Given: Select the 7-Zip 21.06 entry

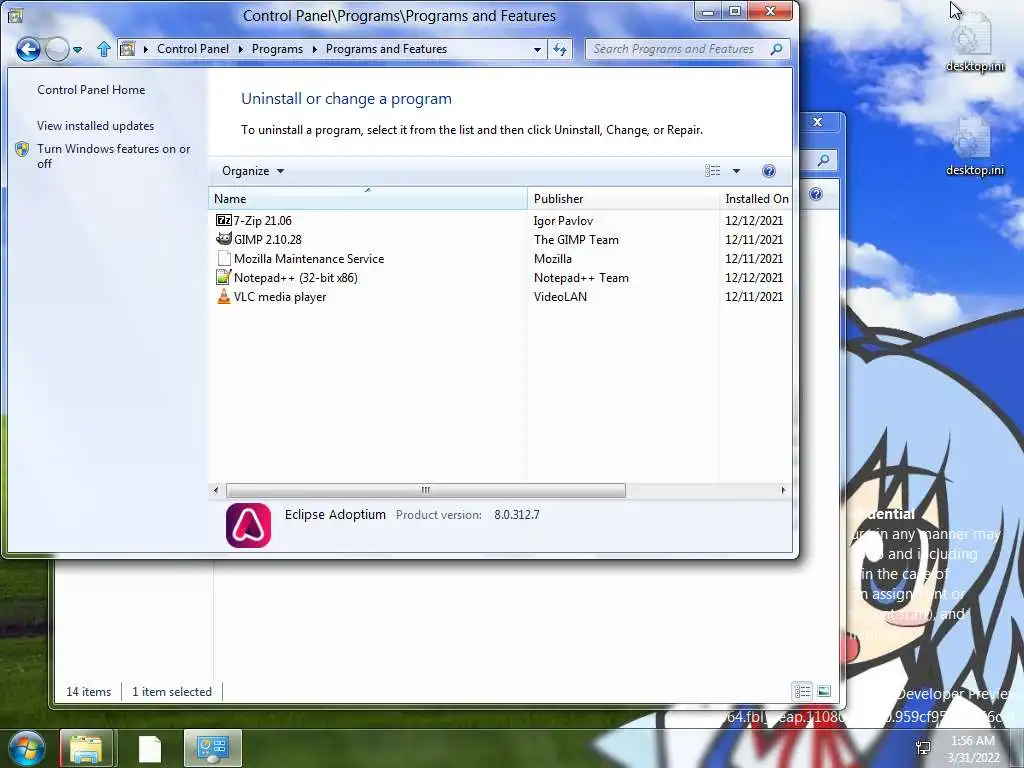Looking at the screenshot, I should pyautogui.click(x=262, y=221).
